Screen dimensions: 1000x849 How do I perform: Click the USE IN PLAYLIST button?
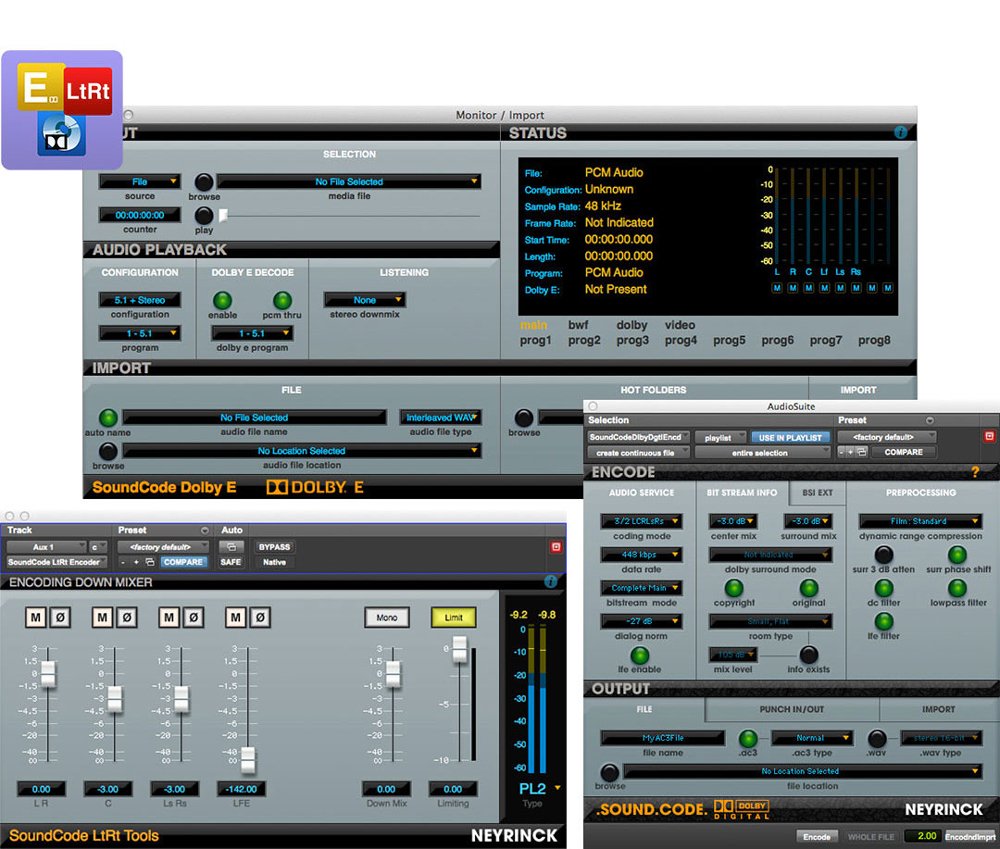[790, 436]
